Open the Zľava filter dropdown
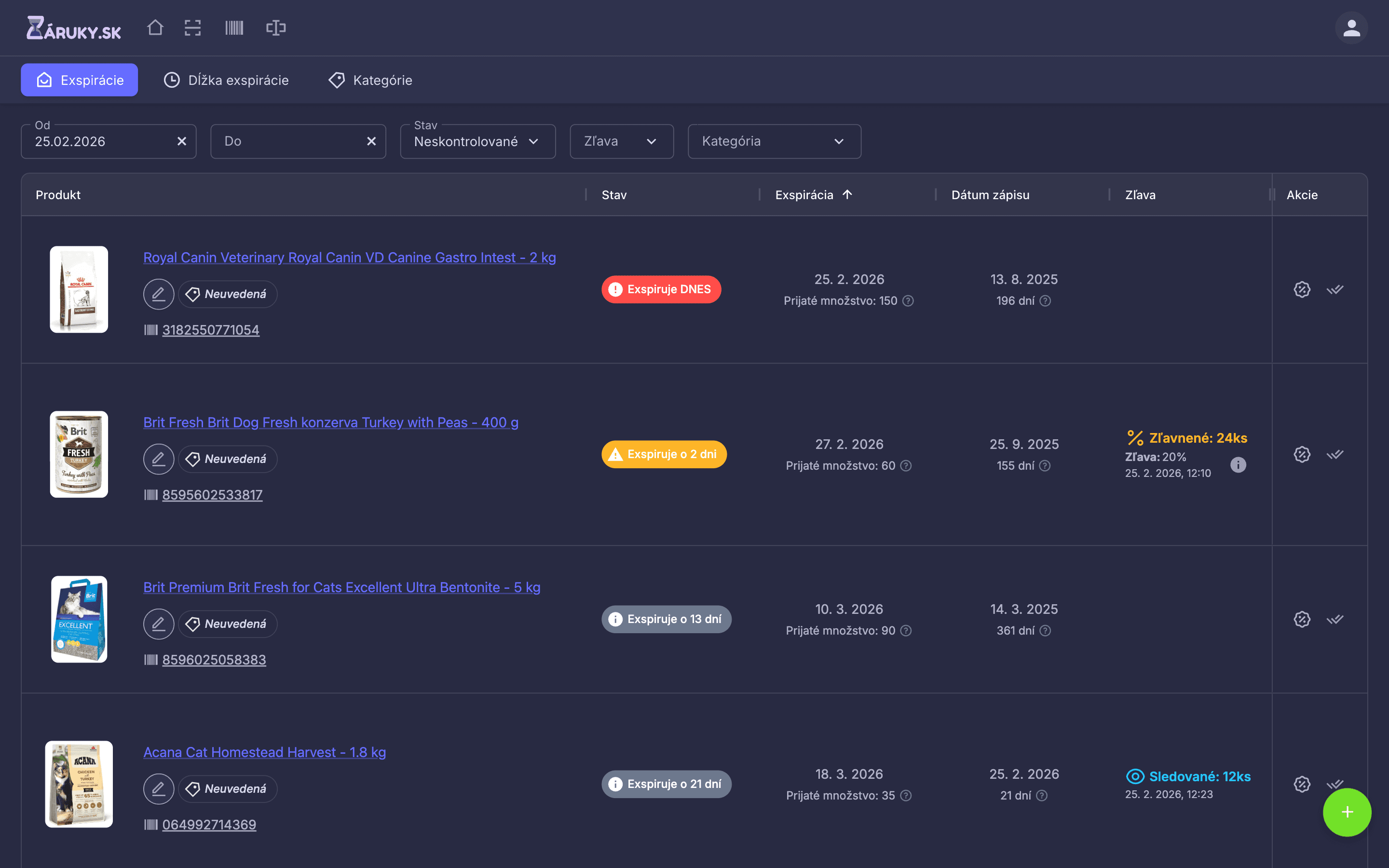This screenshot has width=1389, height=868. click(x=621, y=141)
